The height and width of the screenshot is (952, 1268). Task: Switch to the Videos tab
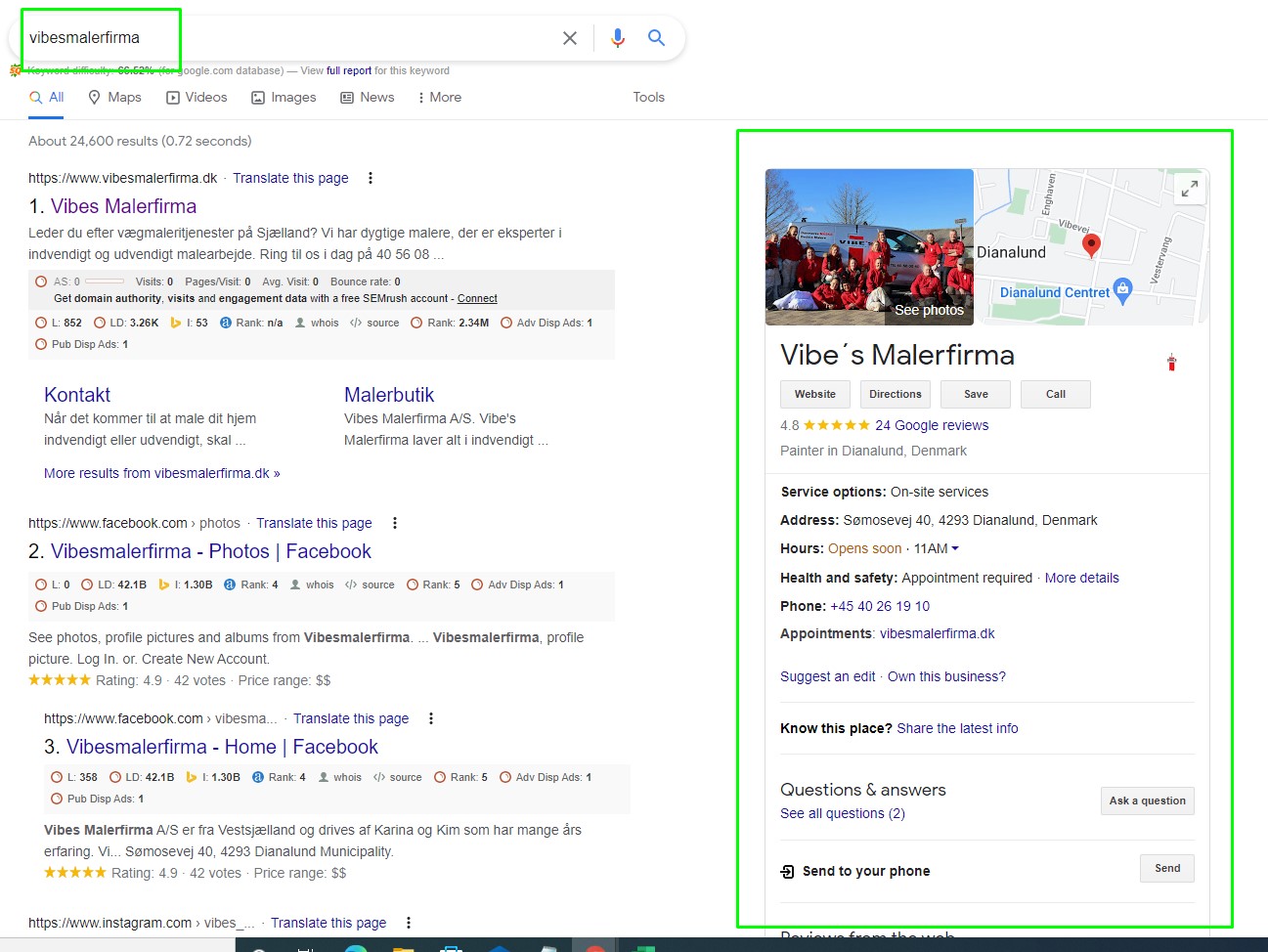(197, 97)
